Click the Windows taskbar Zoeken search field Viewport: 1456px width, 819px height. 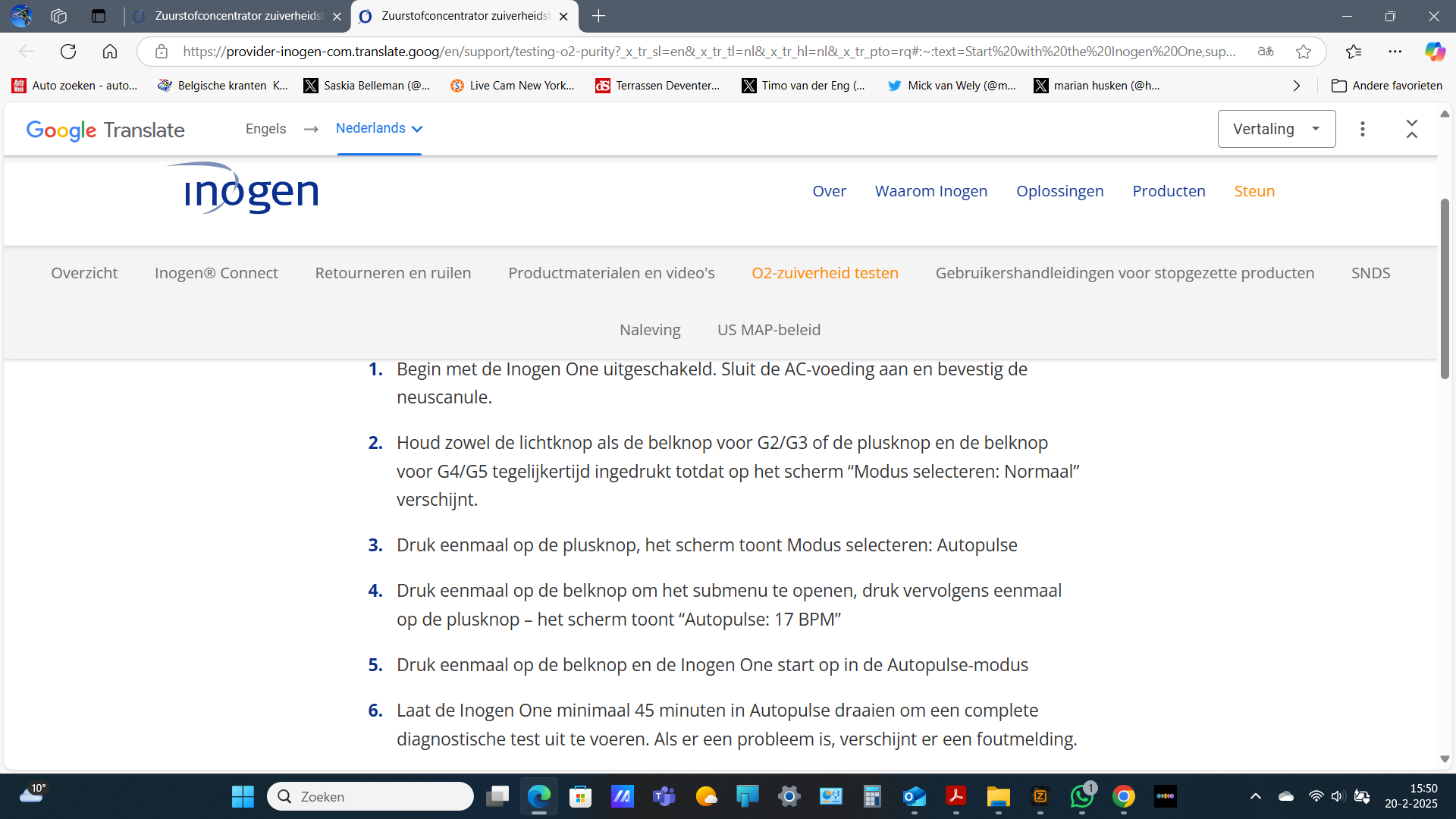click(372, 796)
